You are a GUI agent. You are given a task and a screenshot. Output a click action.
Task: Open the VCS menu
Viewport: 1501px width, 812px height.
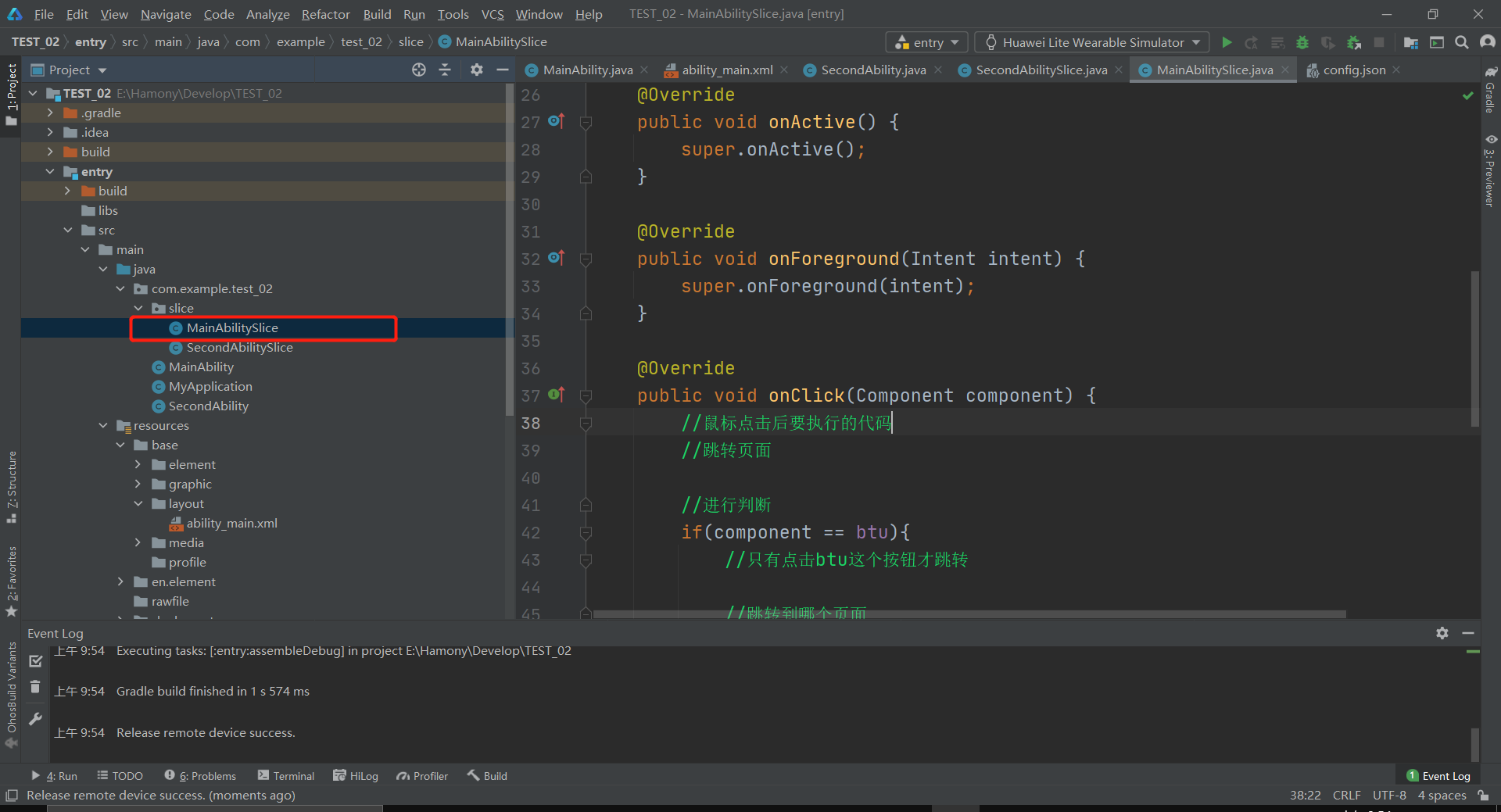493,14
